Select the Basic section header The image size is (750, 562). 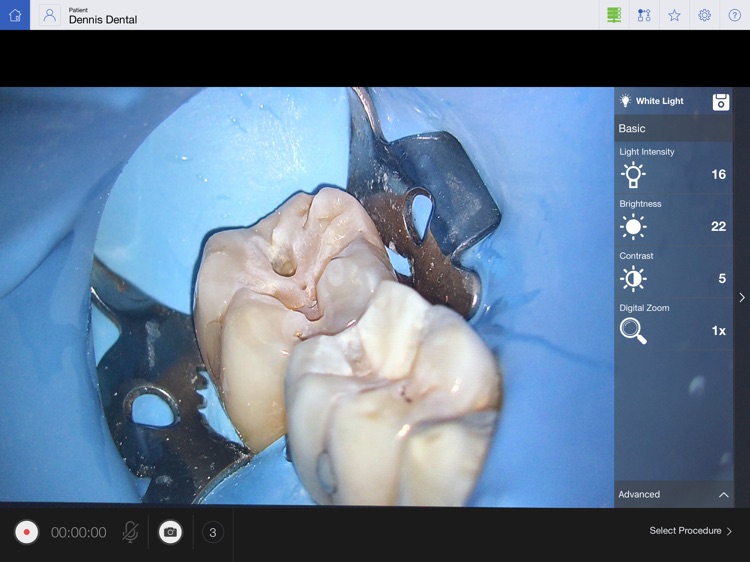coord(673,128)
